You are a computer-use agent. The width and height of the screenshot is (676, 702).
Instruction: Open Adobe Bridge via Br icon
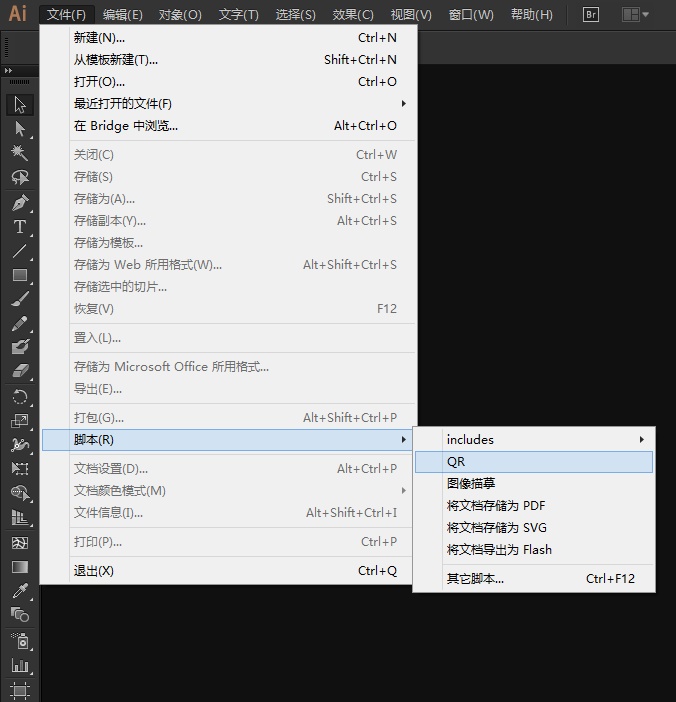pyautogui.click(x=591, y=15)
